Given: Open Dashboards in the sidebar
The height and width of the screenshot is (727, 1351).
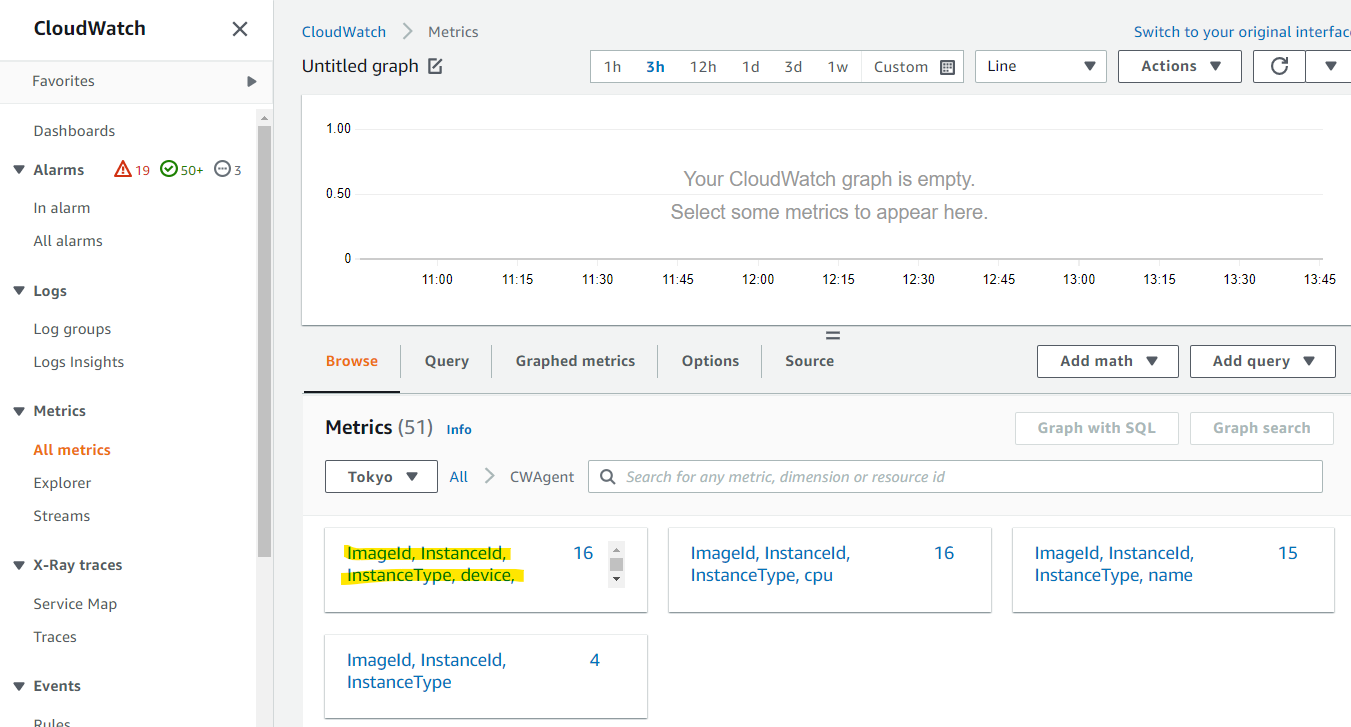Looking at the screenshot, I should point(74,131).
